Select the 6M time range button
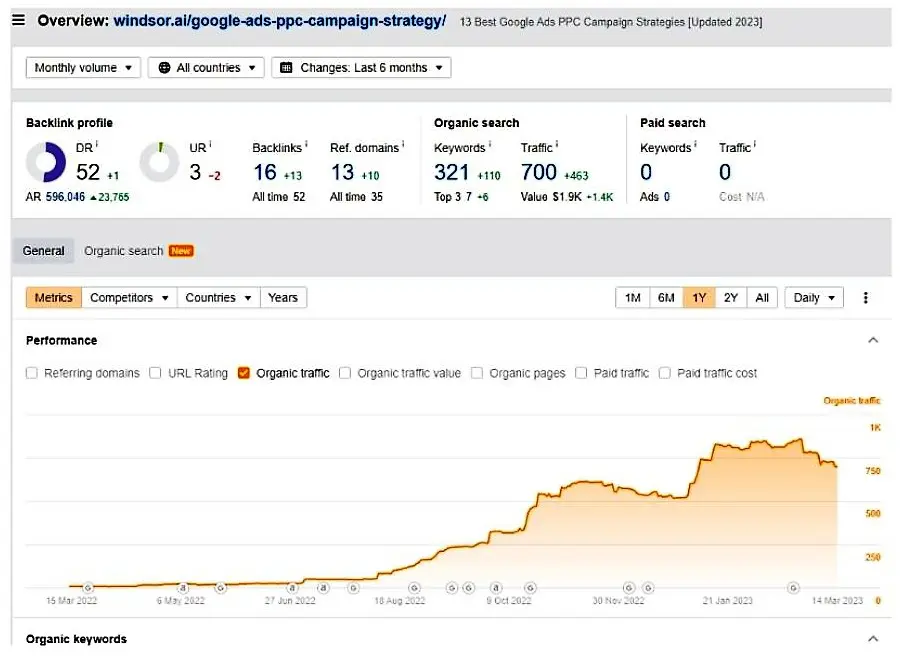 pos(666,298)
